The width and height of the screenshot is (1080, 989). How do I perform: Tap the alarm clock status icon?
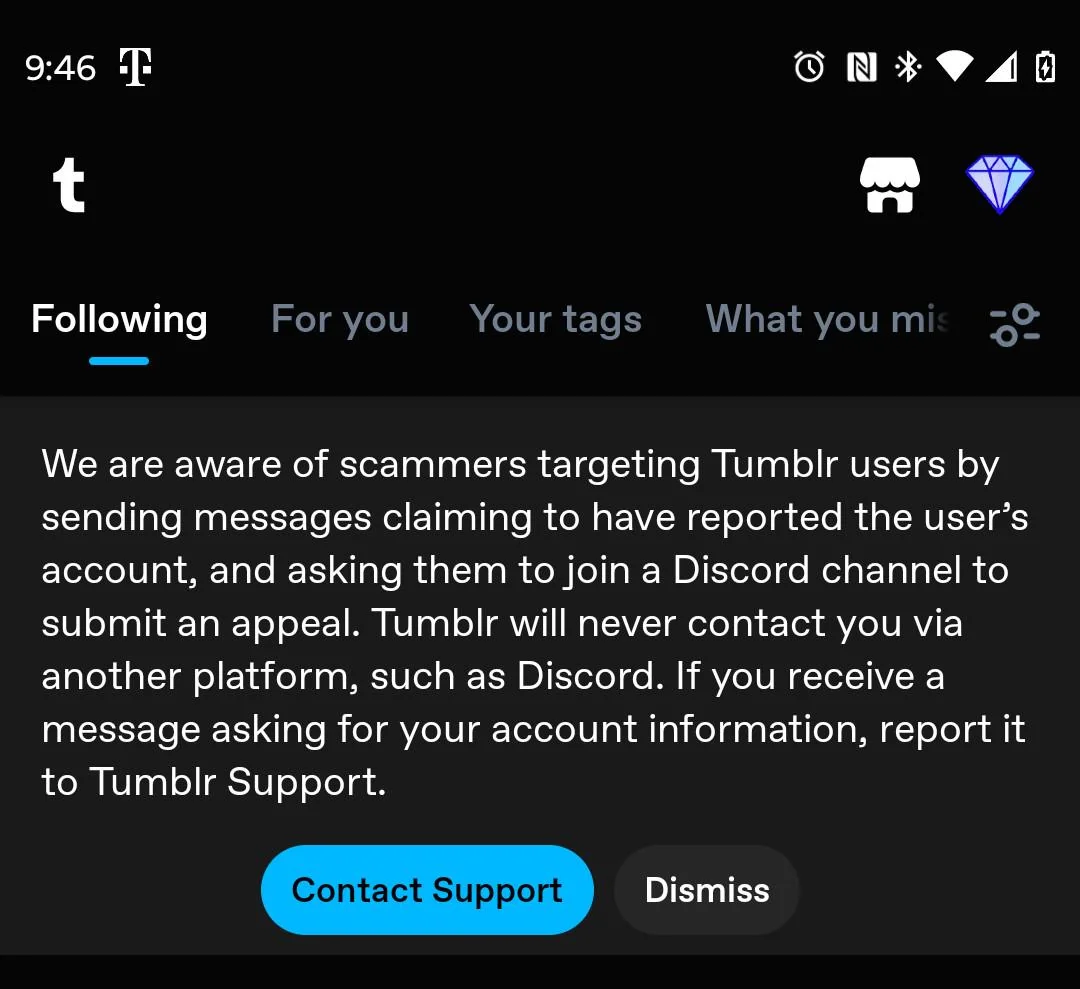point(808,67)
